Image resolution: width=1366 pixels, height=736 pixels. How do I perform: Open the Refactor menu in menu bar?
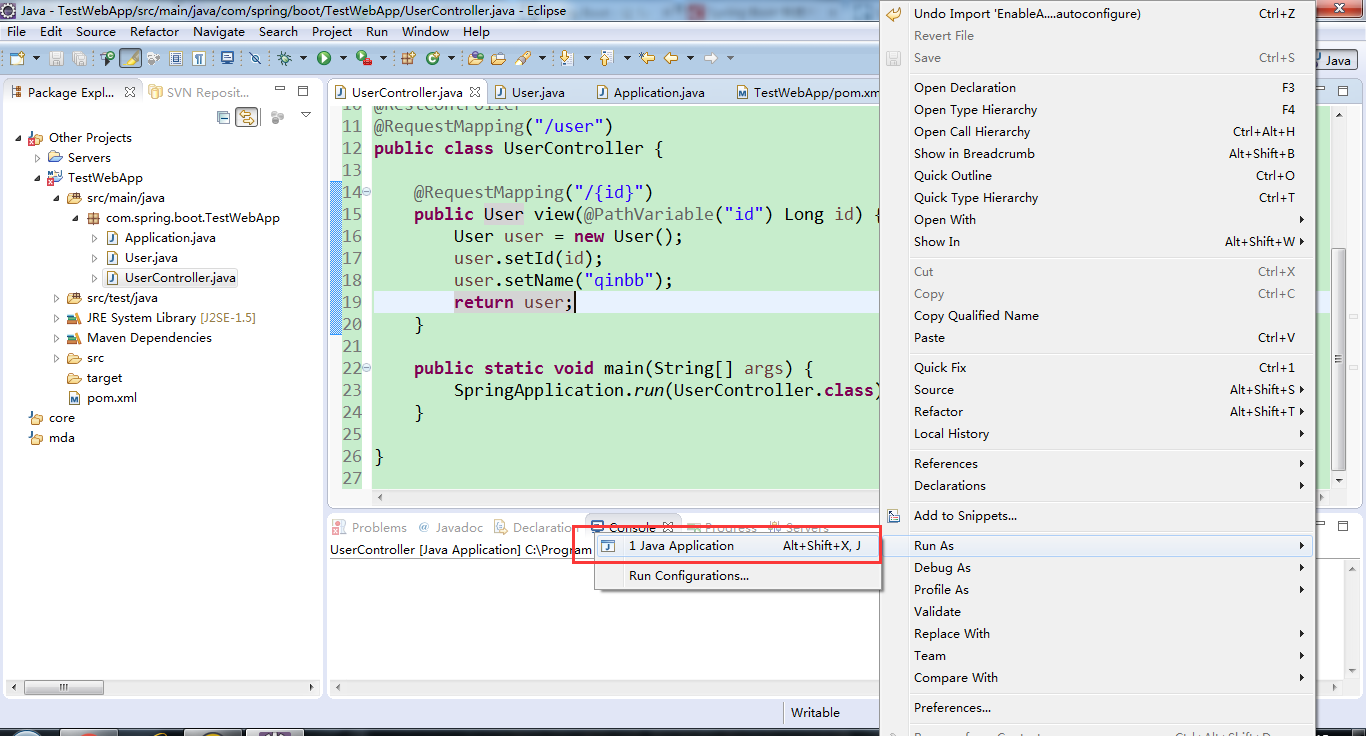[154, 32]
